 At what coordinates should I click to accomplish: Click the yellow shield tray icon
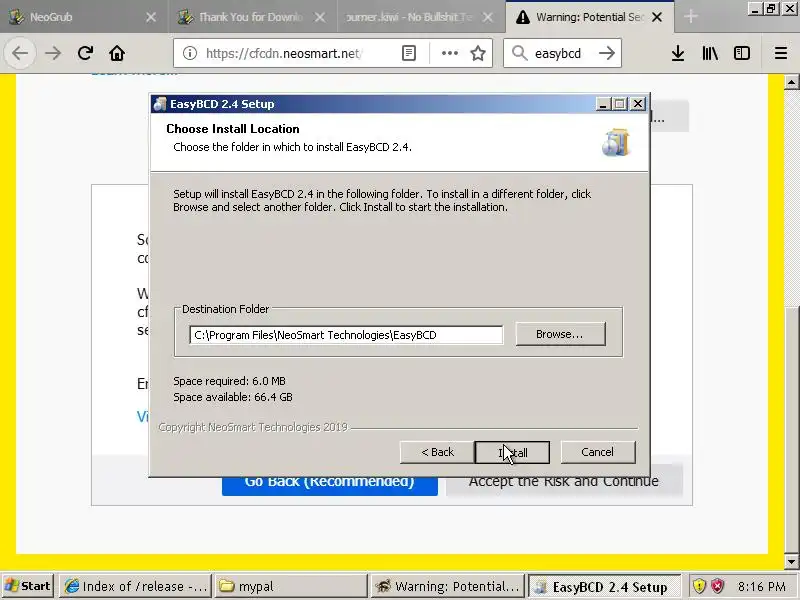click(699, 586)
